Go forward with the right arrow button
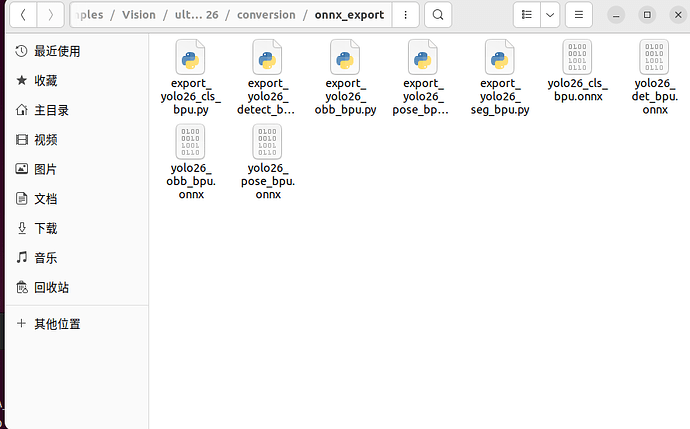This screenshot has height=429, width=690. (51, 15)
